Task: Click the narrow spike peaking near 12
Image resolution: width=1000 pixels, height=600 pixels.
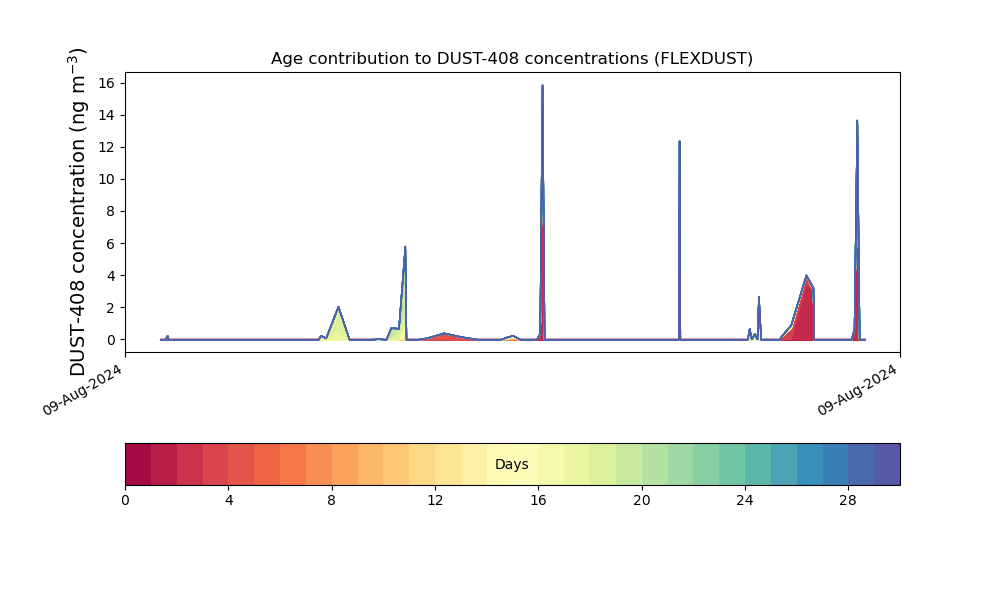Action: pyautogui.click(x=679, y=145)
